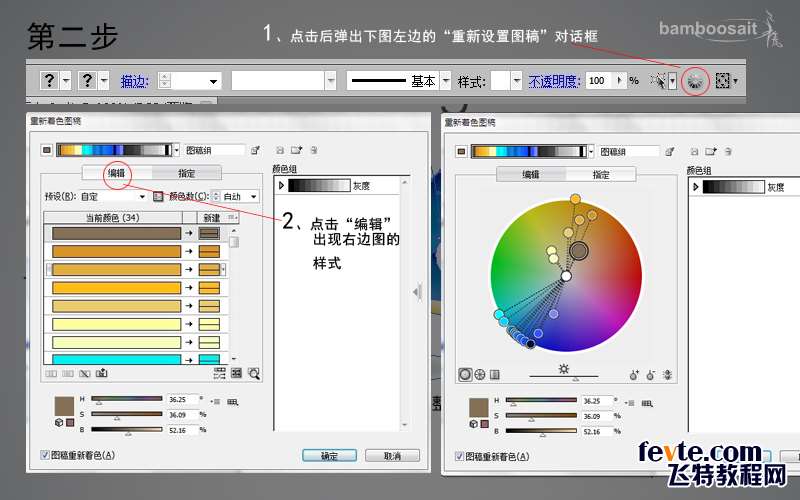This screenshot has width=800, height=500.
Task: Click the separate colors into rows icon
Action: tap(68, 373)
